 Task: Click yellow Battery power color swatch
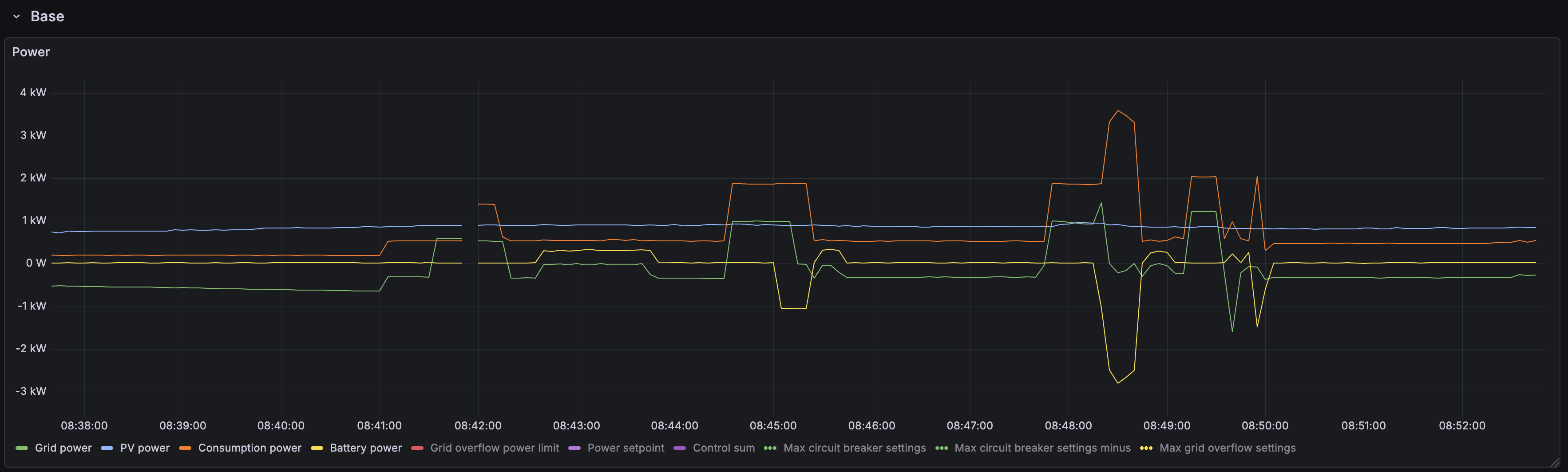pyautogui.click(x=317, y=448)
